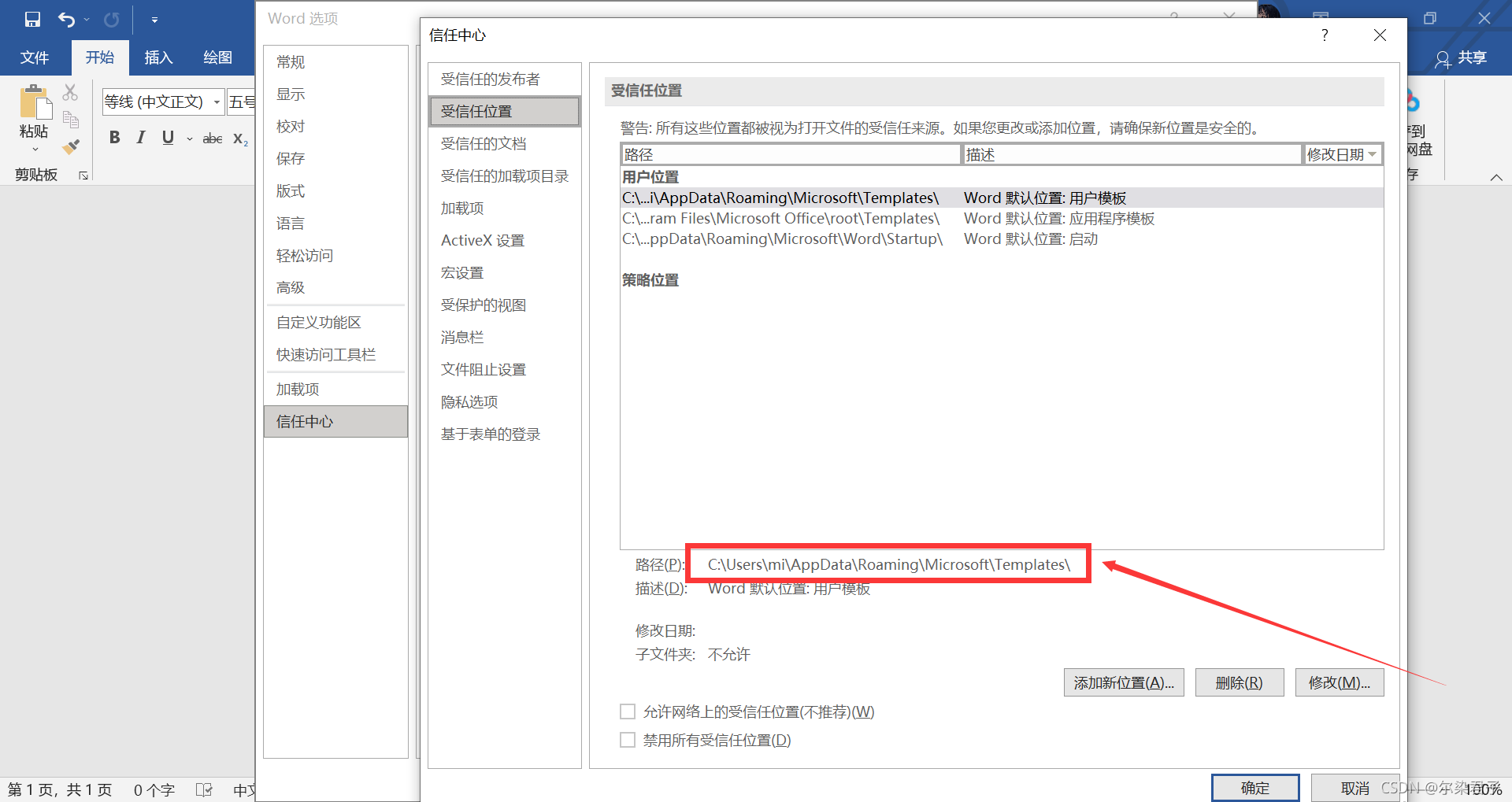The width and height of the screenshot is (1512, 802).
Task: Expand the underline style dropdown arrow
Action: tap(189, 139)
